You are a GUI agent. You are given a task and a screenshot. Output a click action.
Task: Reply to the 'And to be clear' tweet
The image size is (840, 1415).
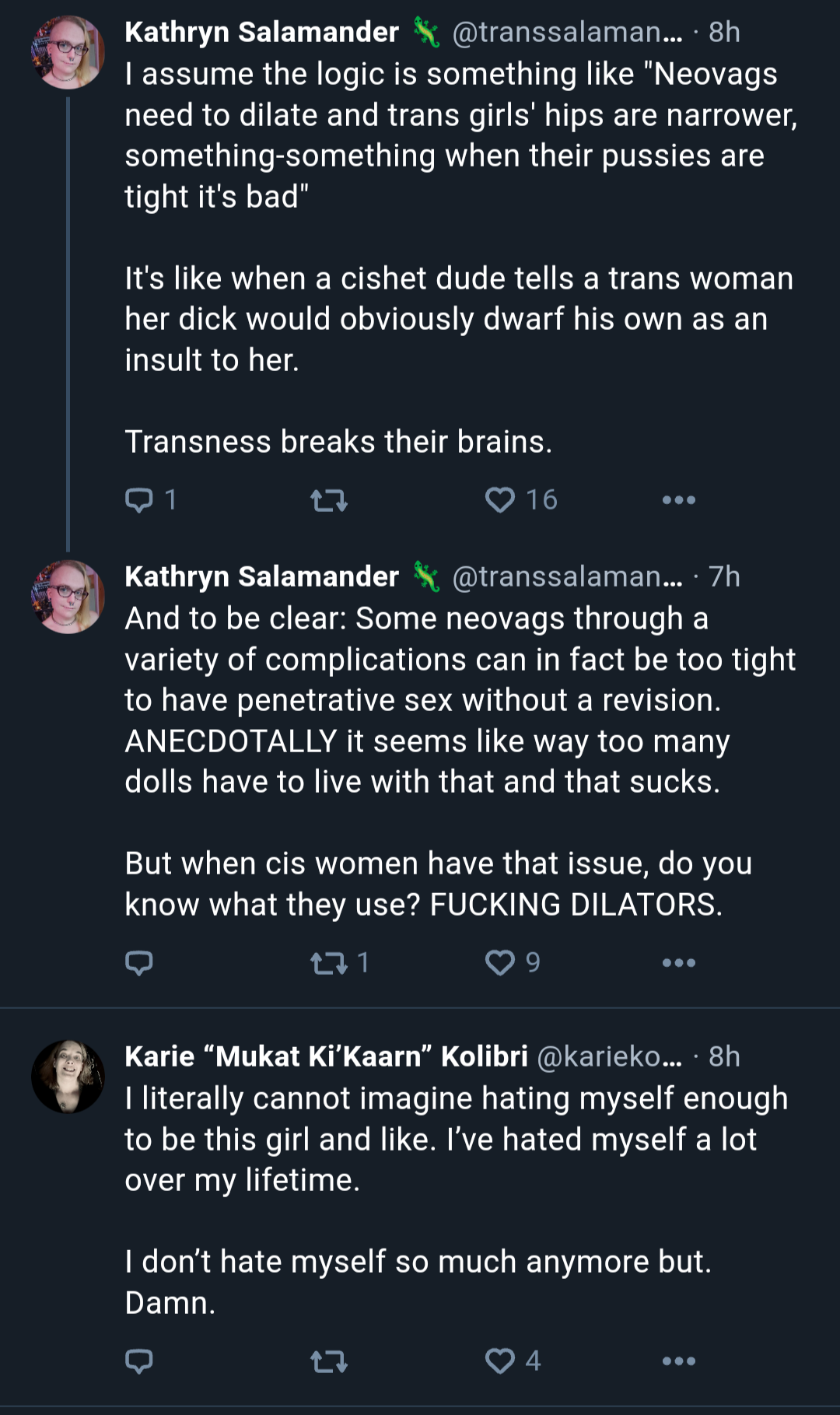point(139,963)
